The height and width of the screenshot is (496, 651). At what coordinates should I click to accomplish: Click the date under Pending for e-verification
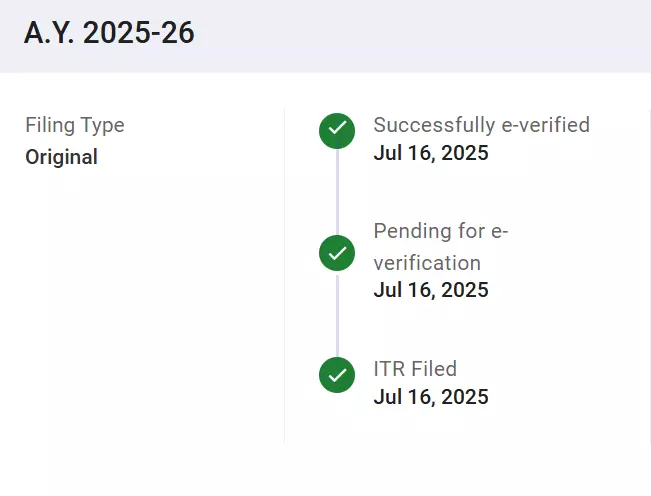pyautogui.click(x=431, y=290)
